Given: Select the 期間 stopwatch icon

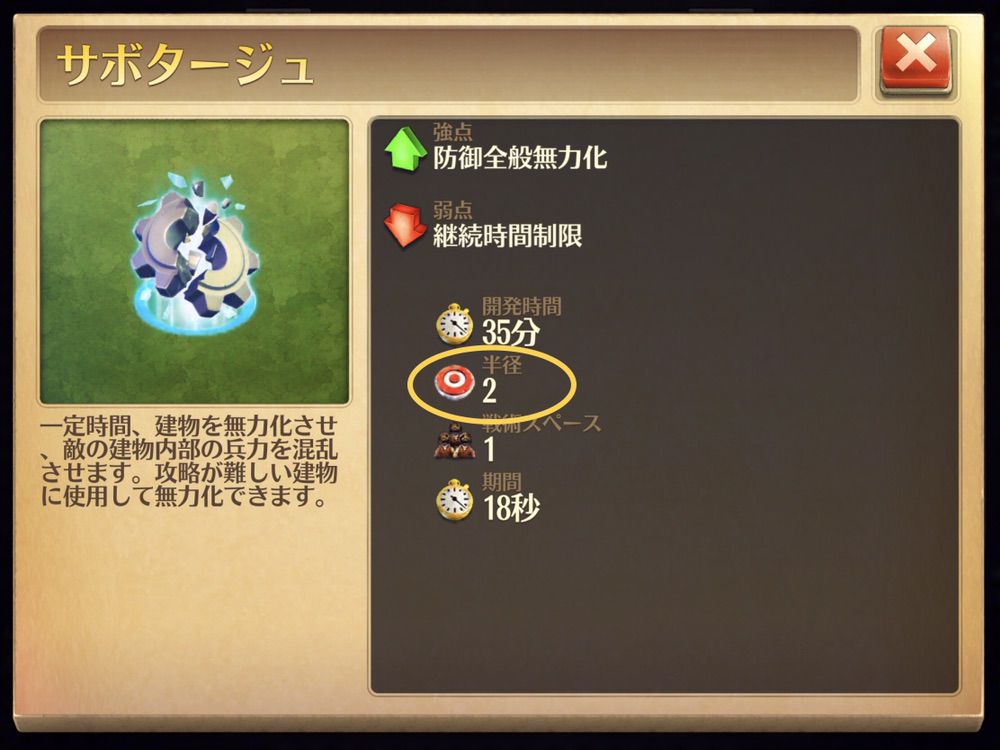Looking at the screenshot, I should (454, 499).
